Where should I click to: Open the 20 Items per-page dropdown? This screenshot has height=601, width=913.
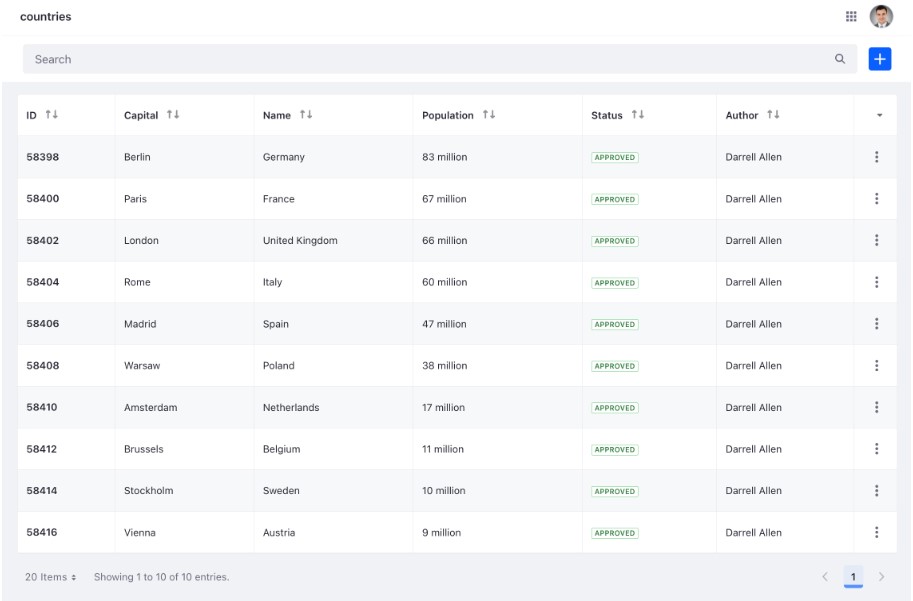(x=51, y=577)
